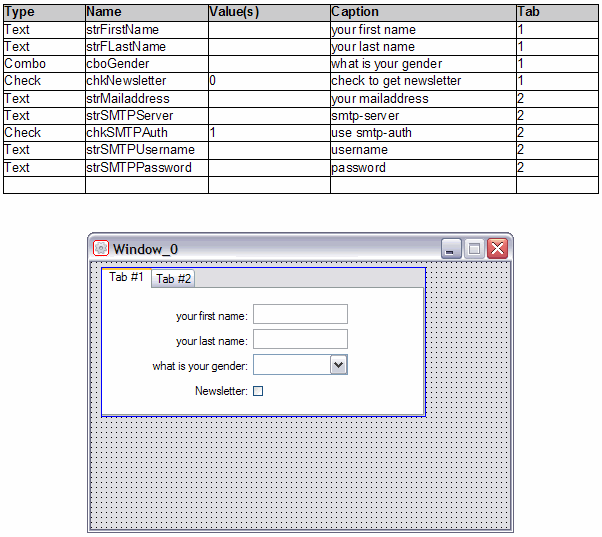Click the 'check to get newsletter' caption cell
Image resolution: width=602 pixels, height=537 pixels.
tap(423, 81)
